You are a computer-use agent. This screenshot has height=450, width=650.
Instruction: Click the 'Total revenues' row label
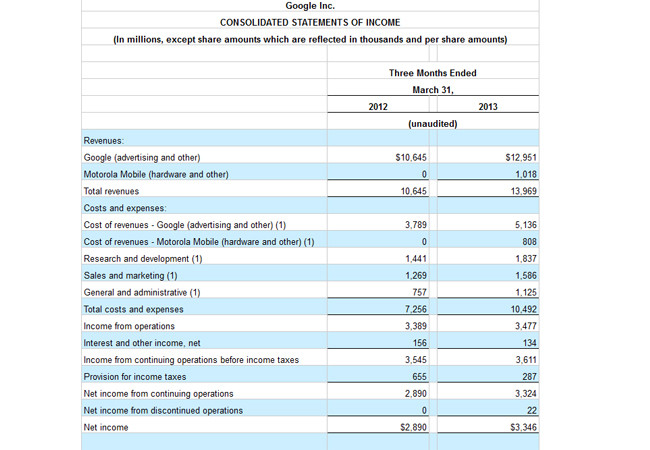point(111,191)
